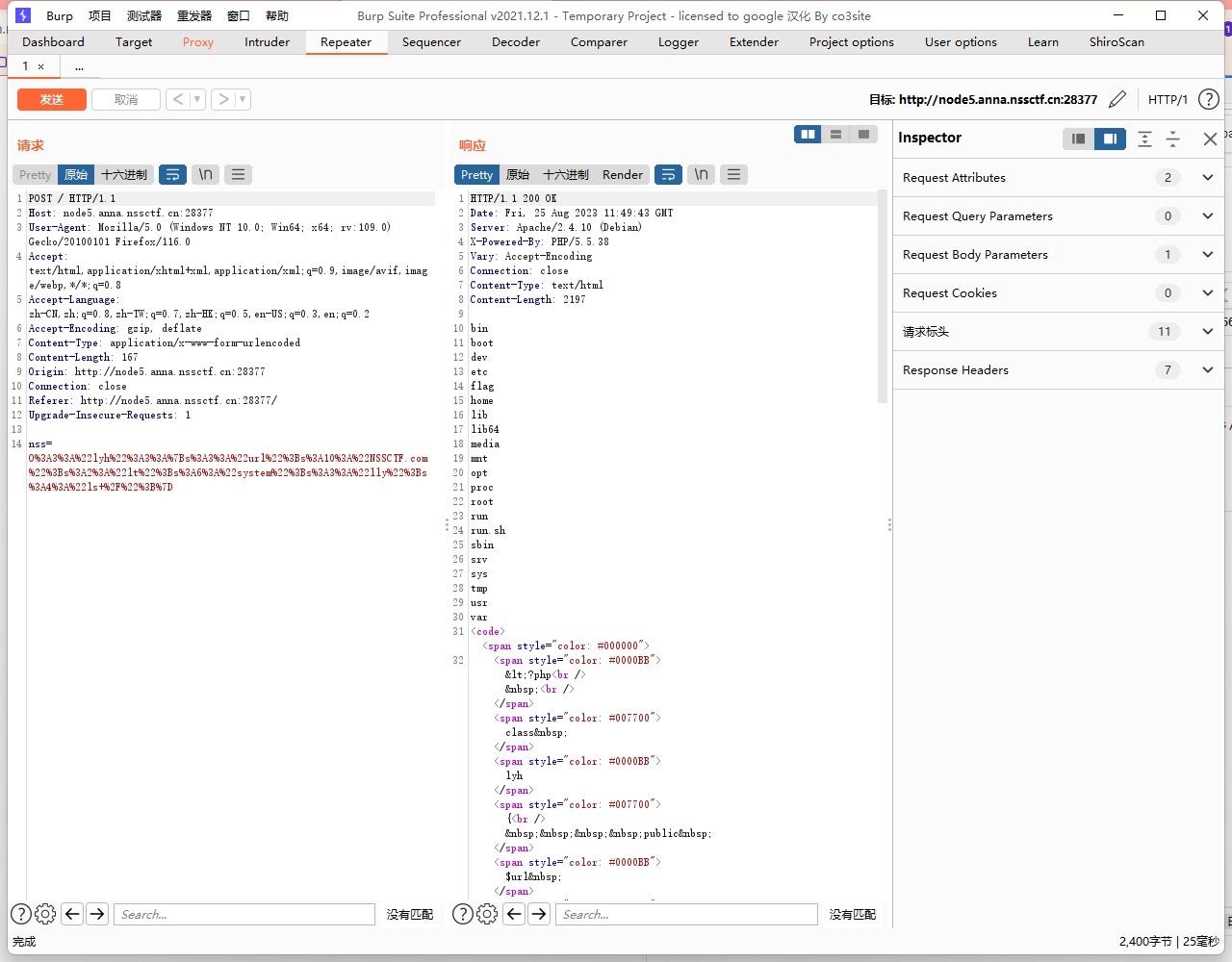
Task: Toggle word wrap in response editor
Action: pyautogui.click(x=668, y=174)
